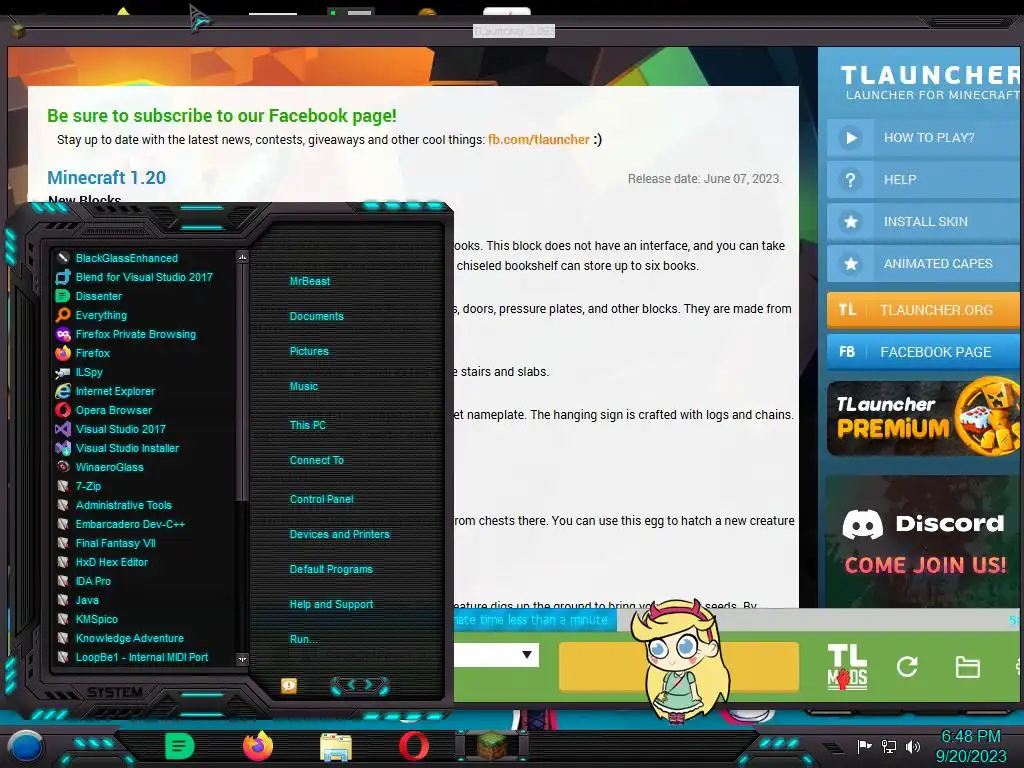
Task: Select Run... in start menu
Action: [304, 639]
